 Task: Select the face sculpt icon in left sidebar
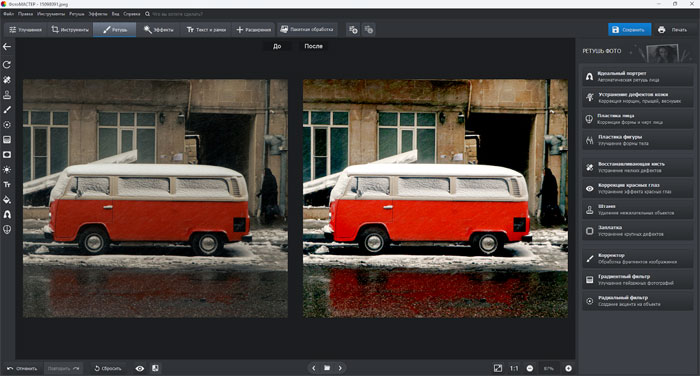7,230
